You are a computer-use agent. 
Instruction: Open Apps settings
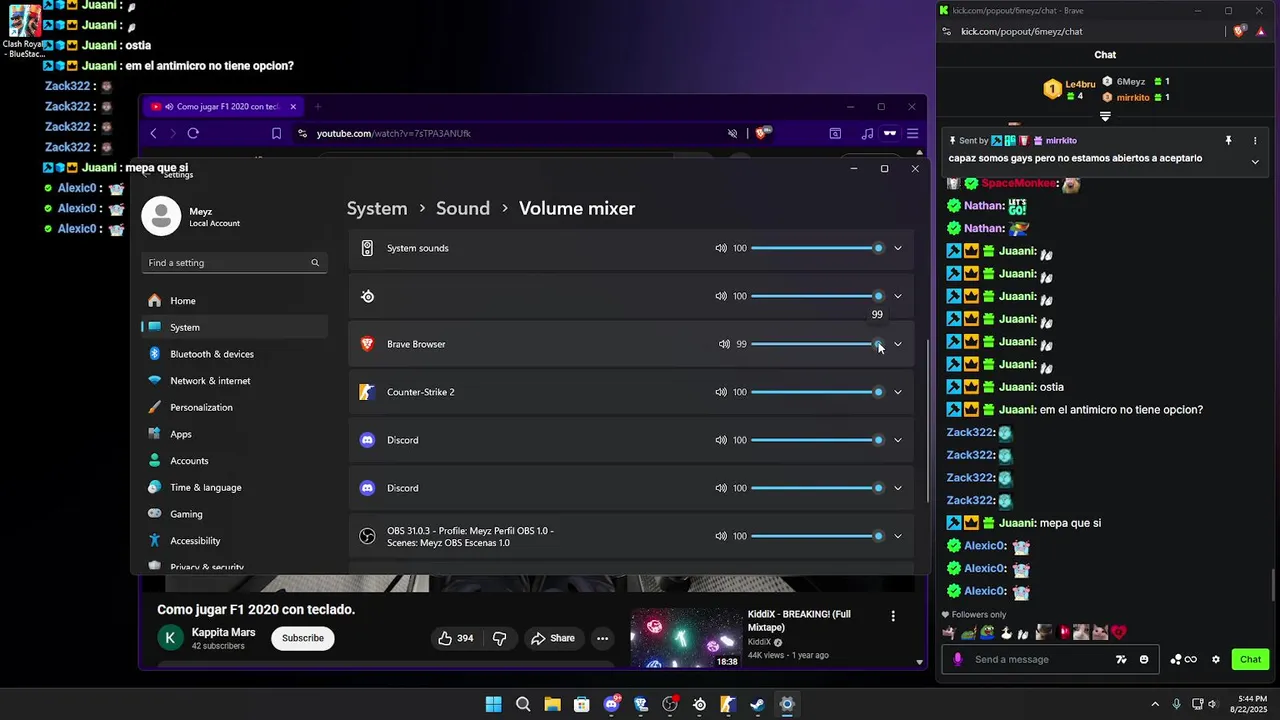[235, 434]
